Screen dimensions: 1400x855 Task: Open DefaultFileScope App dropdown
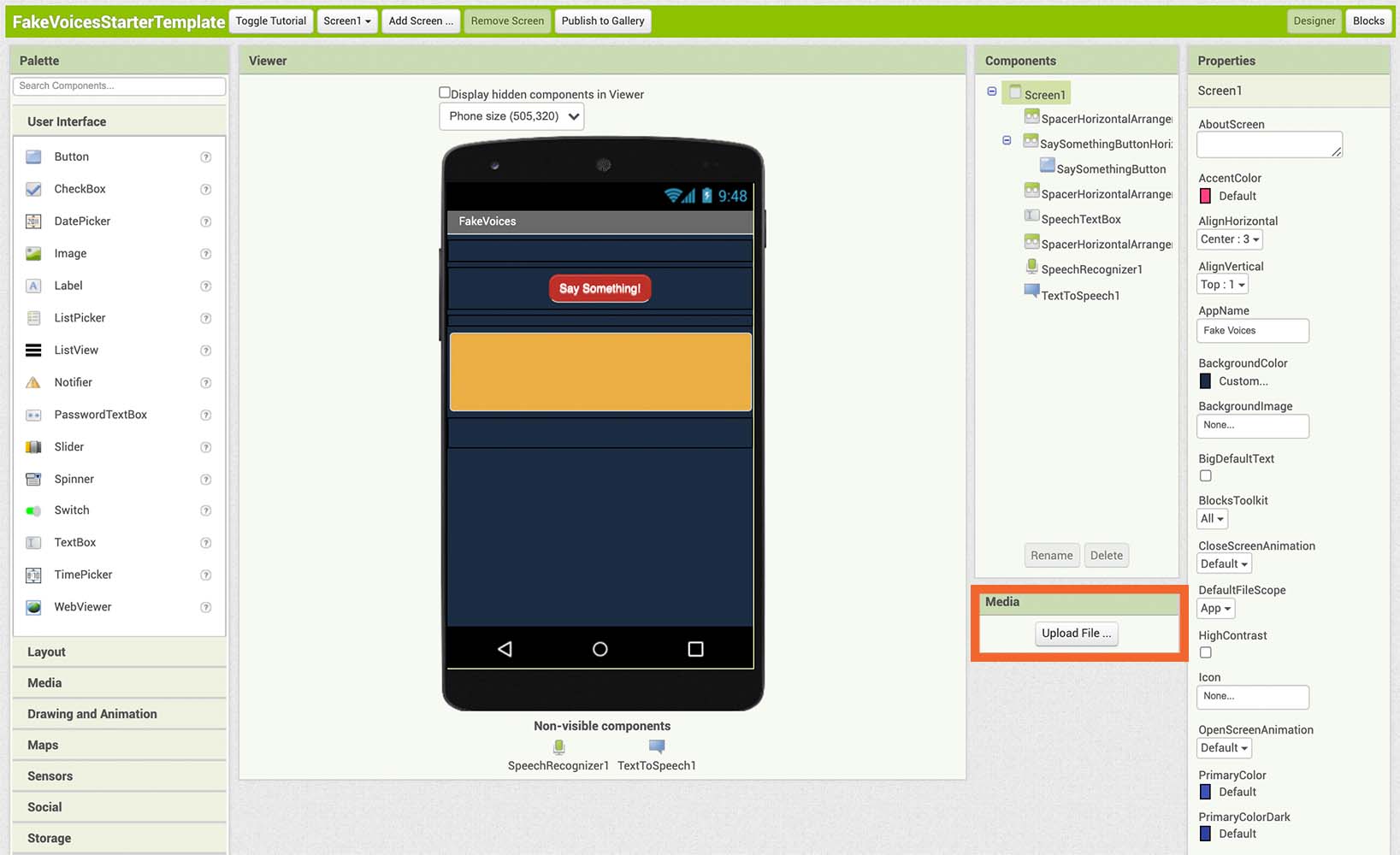[x=1216, y=609]
